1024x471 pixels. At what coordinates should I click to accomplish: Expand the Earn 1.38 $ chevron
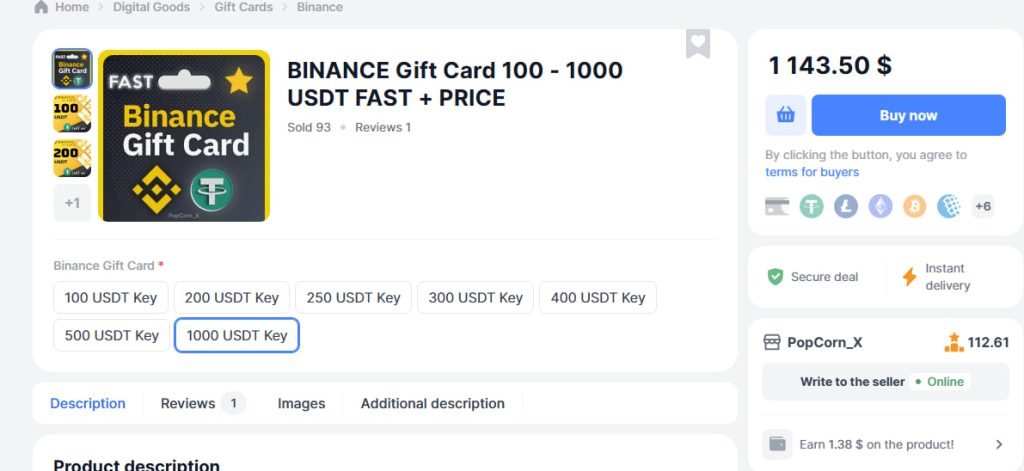998,444
